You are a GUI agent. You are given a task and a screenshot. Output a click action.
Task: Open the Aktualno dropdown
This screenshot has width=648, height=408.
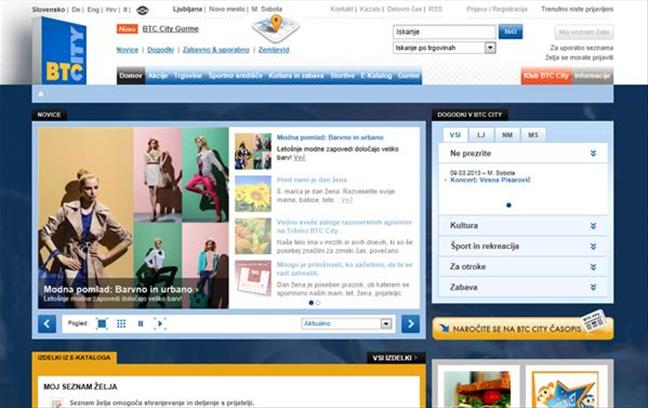coord(347,324)
